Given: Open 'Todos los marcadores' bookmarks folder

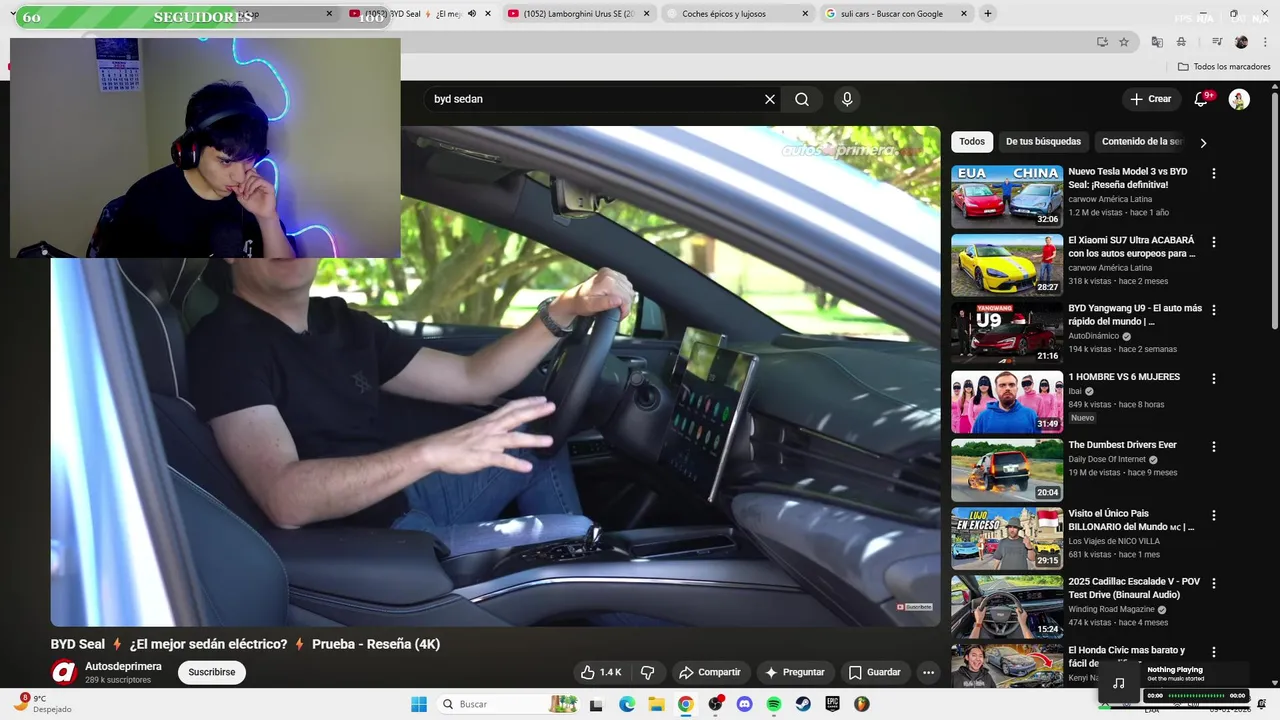Looking at the screenshot, I should click(x=1224, y=67).
